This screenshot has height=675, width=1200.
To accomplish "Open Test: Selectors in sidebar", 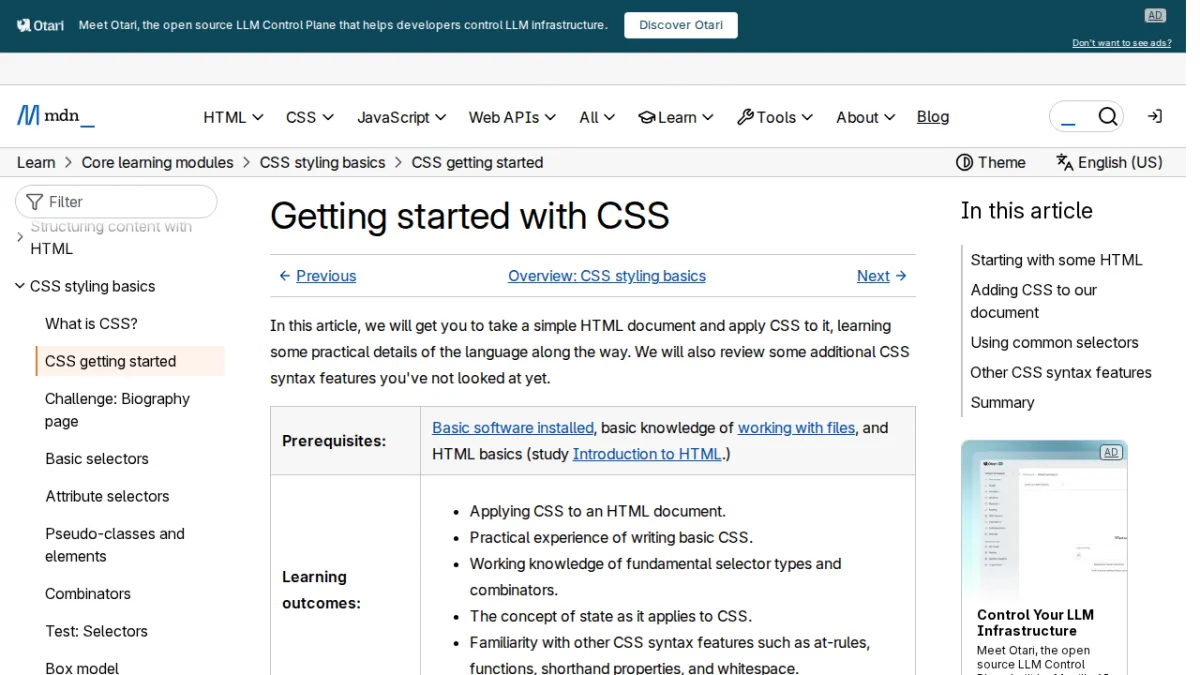I will [96, 631].
